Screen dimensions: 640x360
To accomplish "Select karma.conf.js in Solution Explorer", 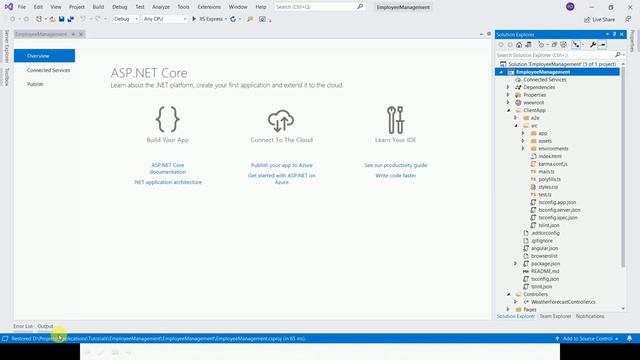I will 553,164.
